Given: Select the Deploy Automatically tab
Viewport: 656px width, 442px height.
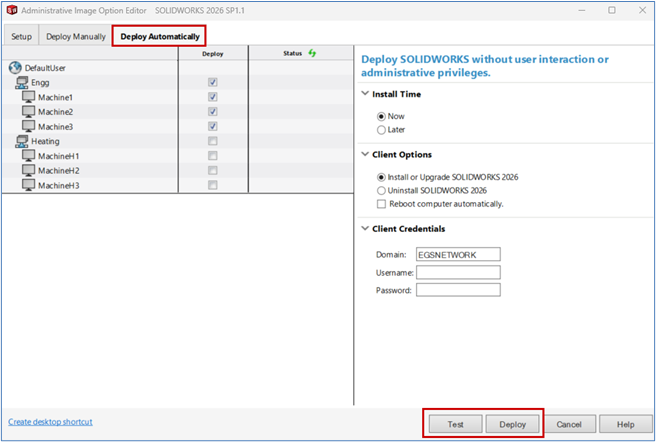Looking at the screenshot, I should [159, 36].
